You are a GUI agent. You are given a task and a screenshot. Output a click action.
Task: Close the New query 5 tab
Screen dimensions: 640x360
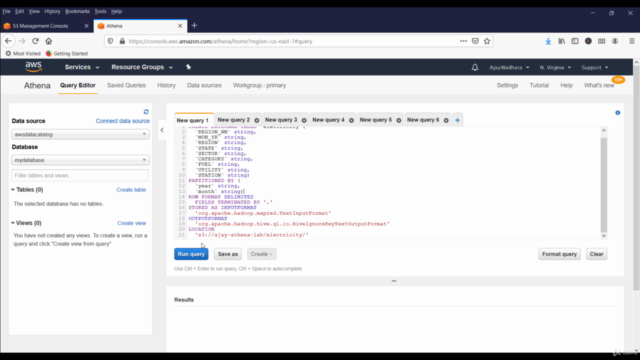(x=399, y=120)
